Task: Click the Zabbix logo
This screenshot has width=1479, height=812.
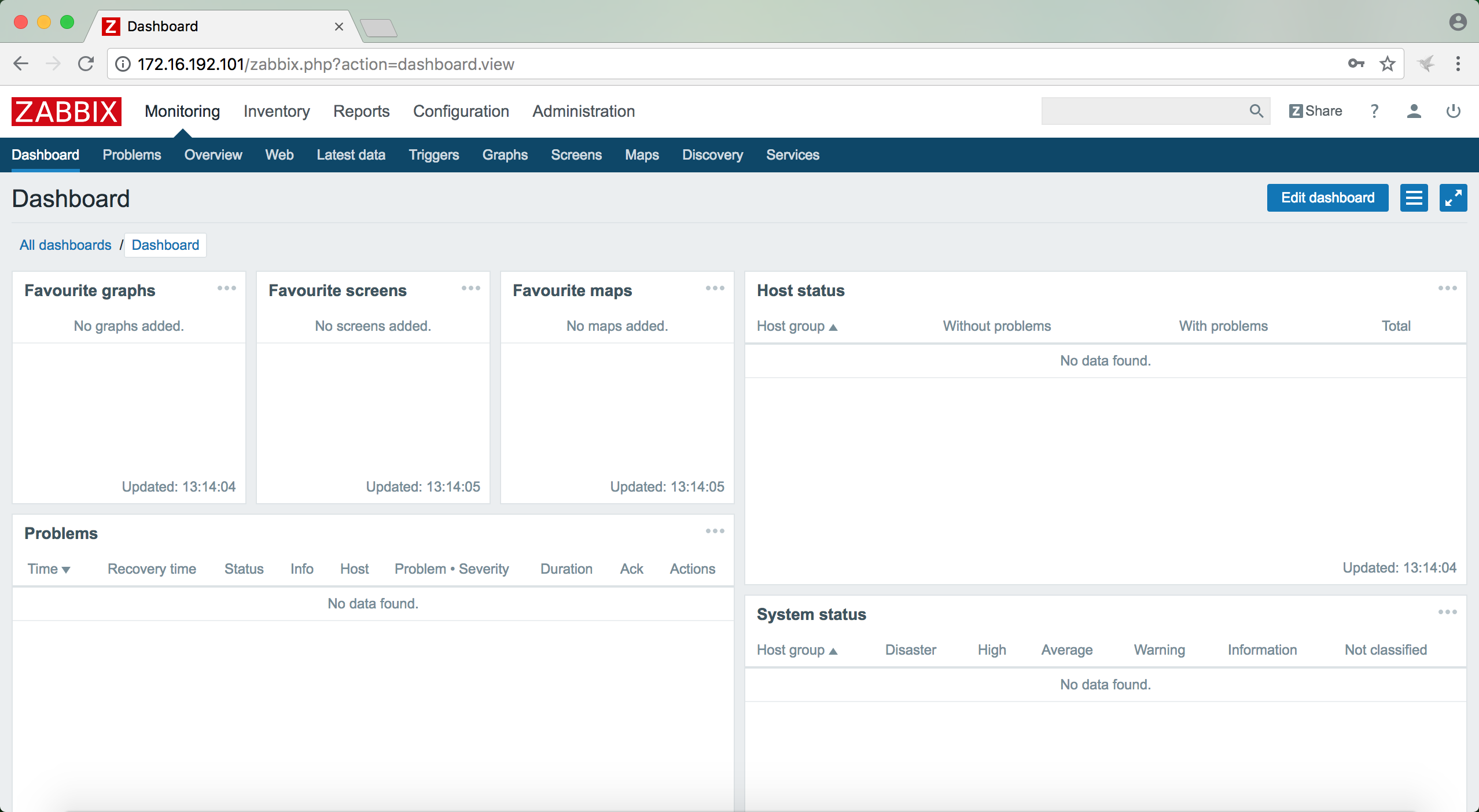Action: click(66, 111)
